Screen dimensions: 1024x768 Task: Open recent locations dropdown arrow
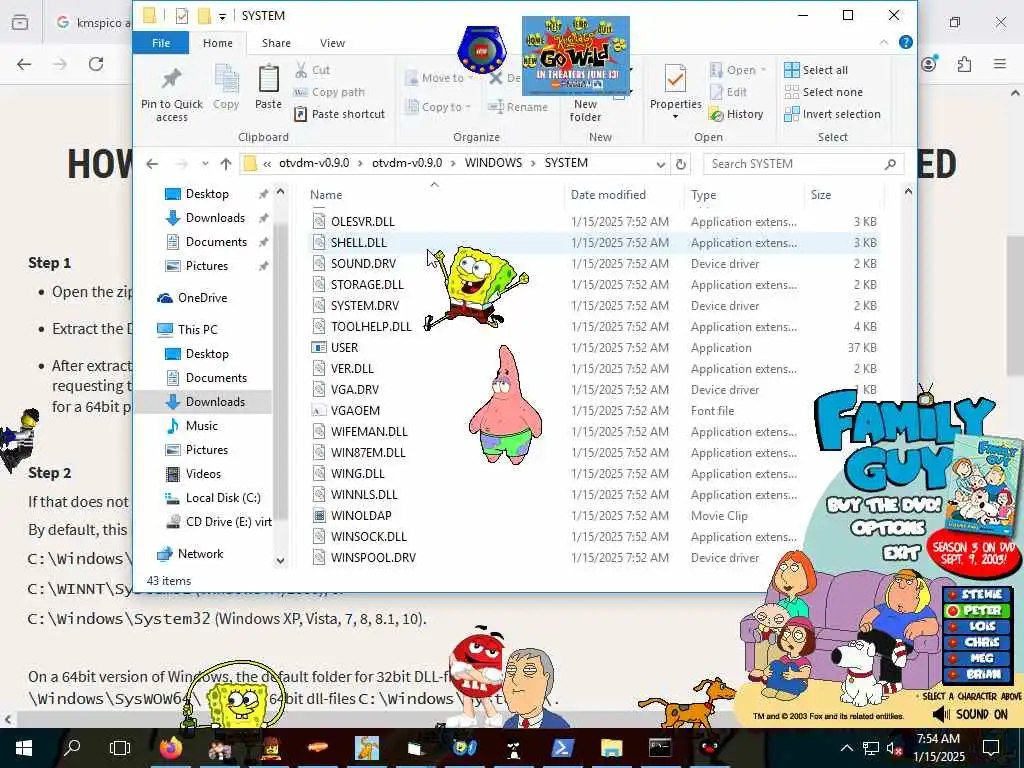pos(205,164)
